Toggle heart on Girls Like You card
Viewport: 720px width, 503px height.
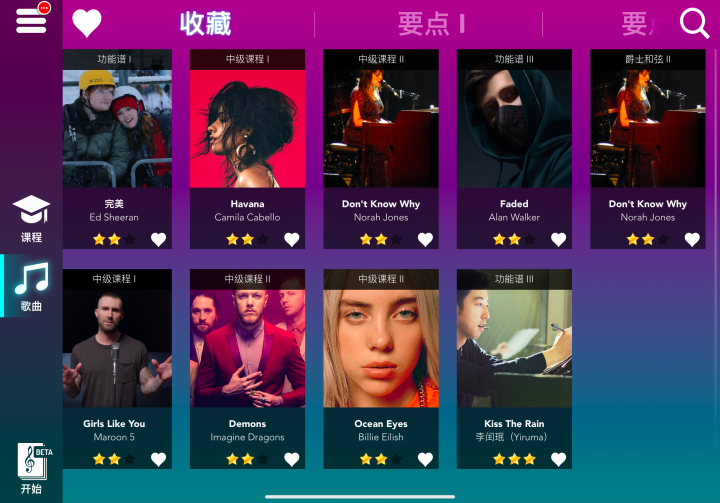pos(158,459)
